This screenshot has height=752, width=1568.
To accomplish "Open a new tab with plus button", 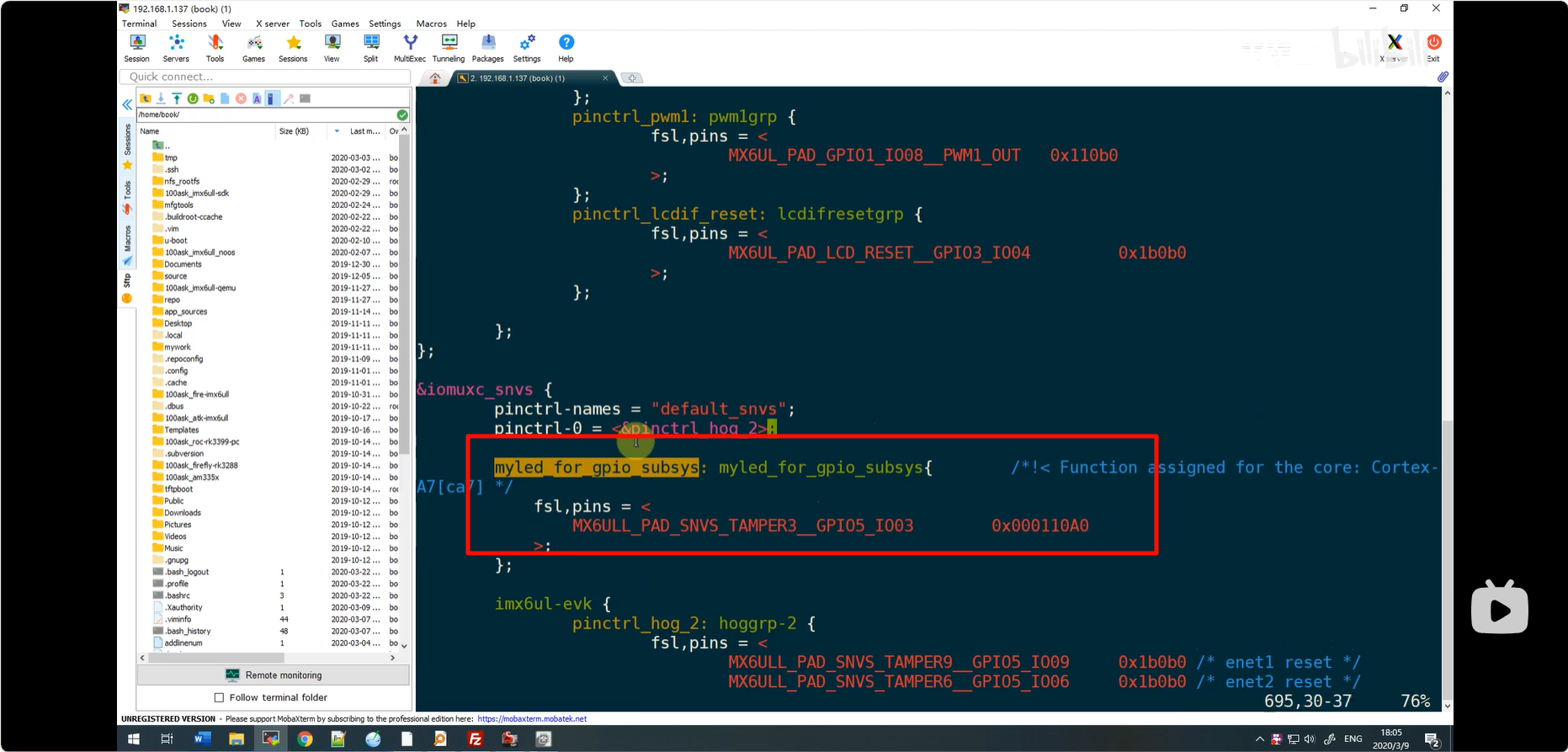I will click(x=632, y=77).
